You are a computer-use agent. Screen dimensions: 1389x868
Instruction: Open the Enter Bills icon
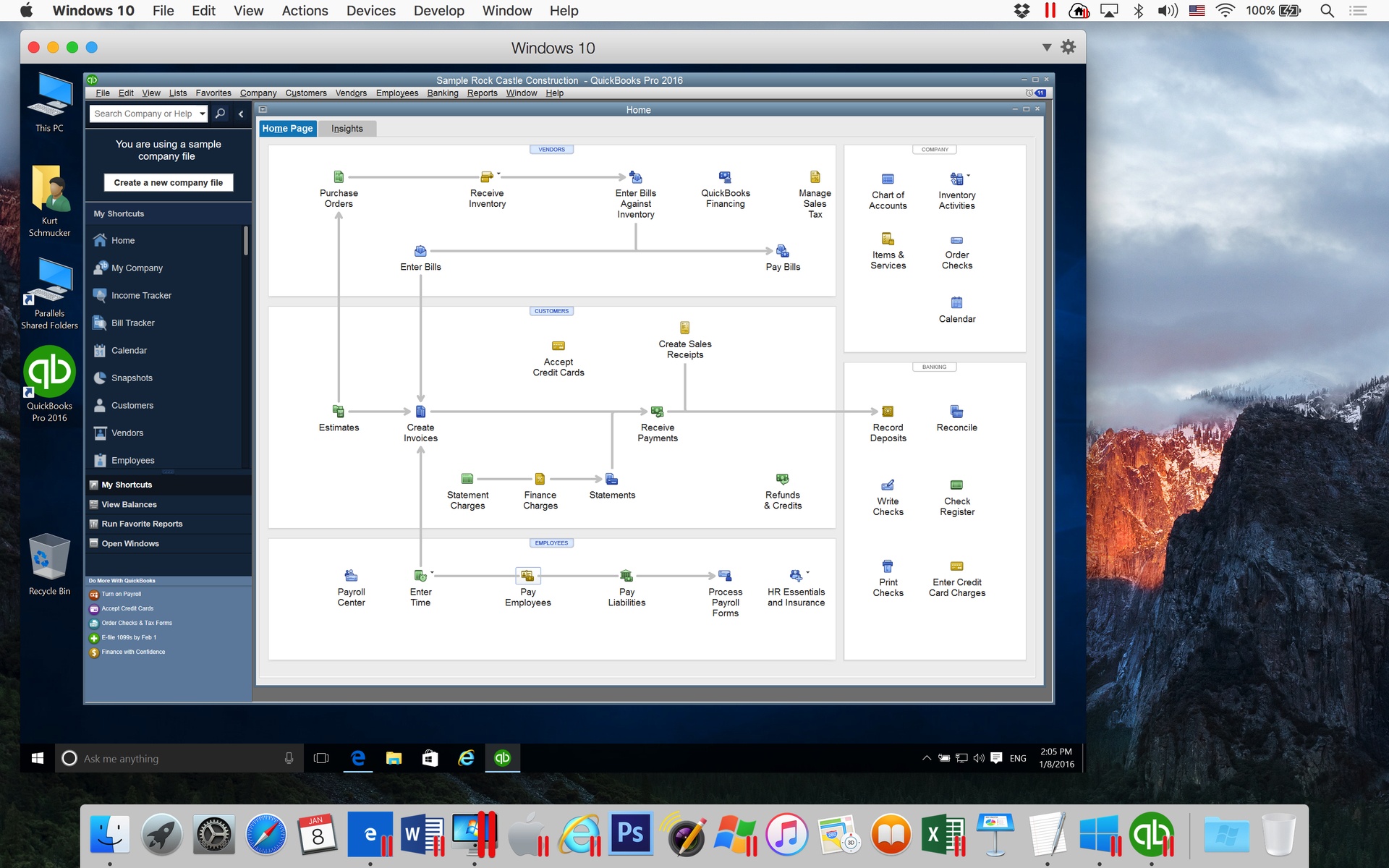click(x=420, y=251)
